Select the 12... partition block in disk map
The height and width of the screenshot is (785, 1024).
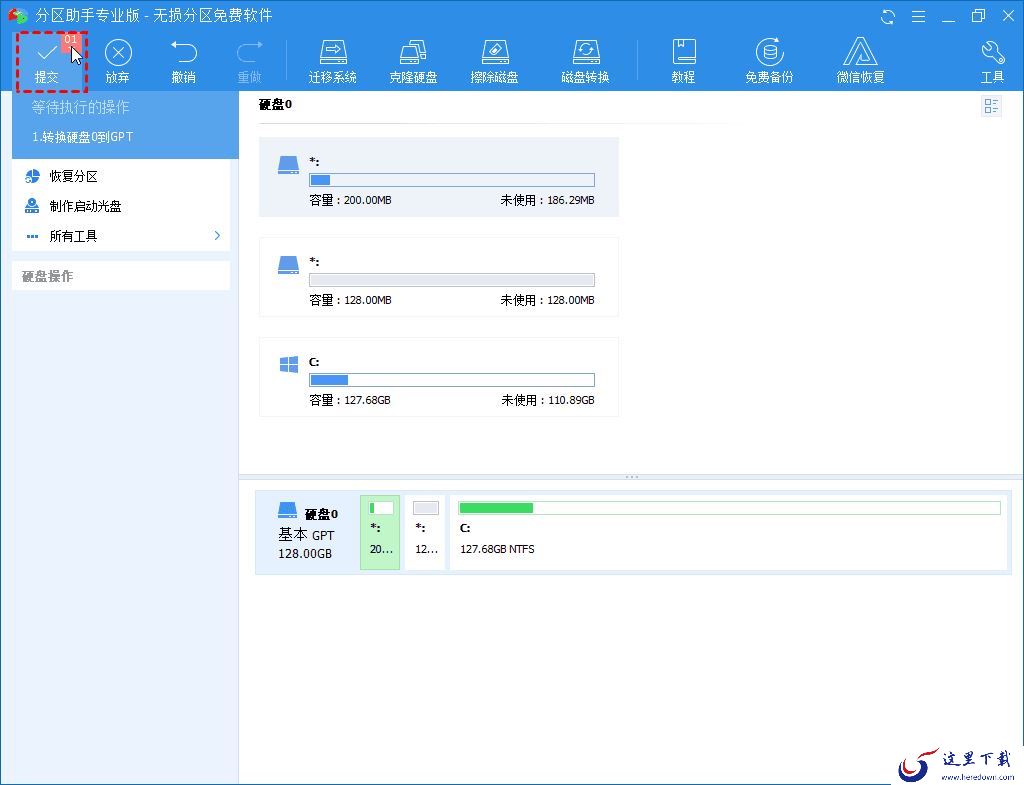pos(425,532)
